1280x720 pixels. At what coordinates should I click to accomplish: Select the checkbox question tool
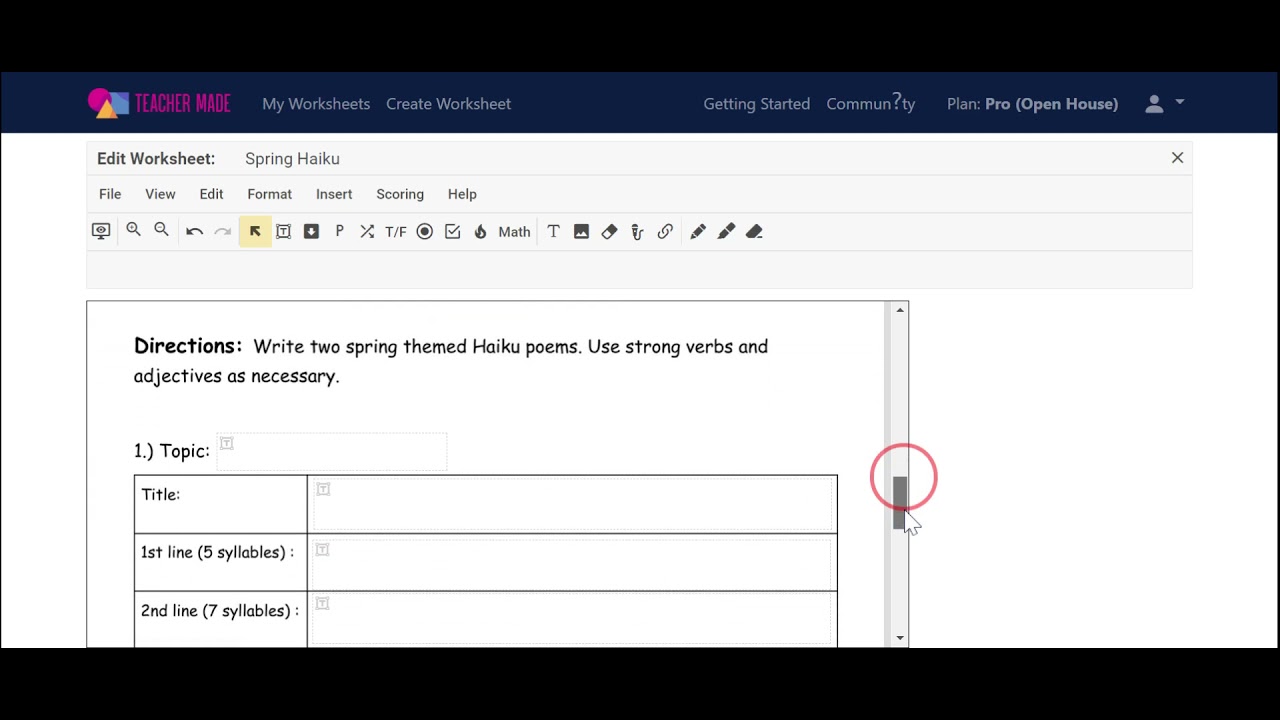(x=452, y=231)
